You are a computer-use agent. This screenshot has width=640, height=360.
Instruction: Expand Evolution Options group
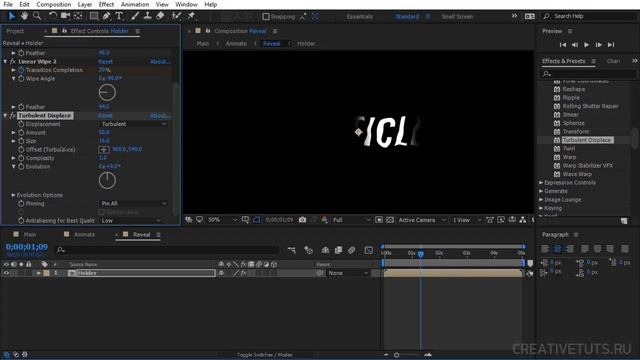point(13,195)
